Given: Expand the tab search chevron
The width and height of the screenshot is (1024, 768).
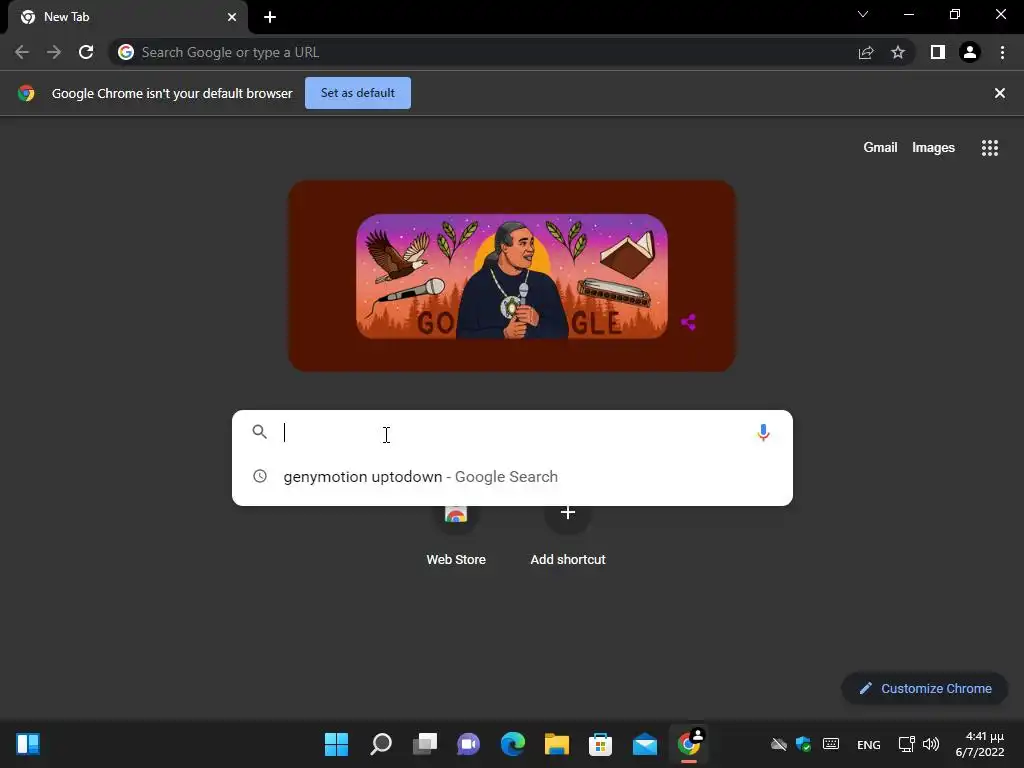Looking at the screenshot, I should pyautogui.click(x=863, y=14).
